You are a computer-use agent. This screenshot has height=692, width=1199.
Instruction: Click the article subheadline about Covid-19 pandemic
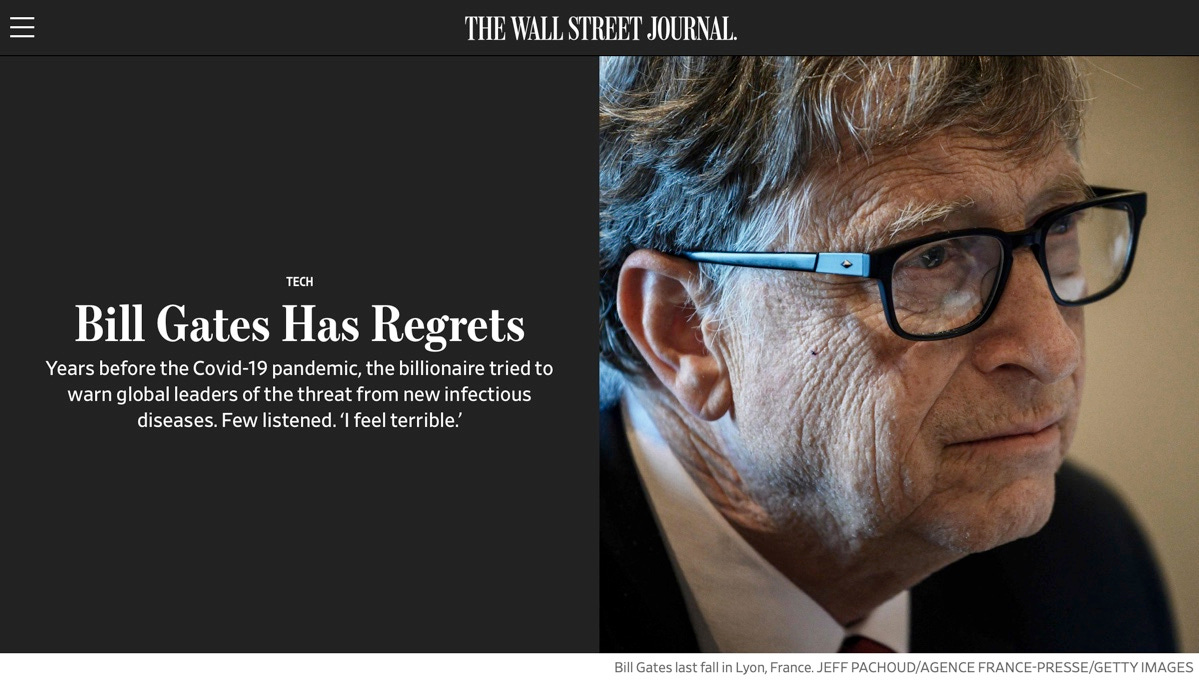click(x=300, y=394)
